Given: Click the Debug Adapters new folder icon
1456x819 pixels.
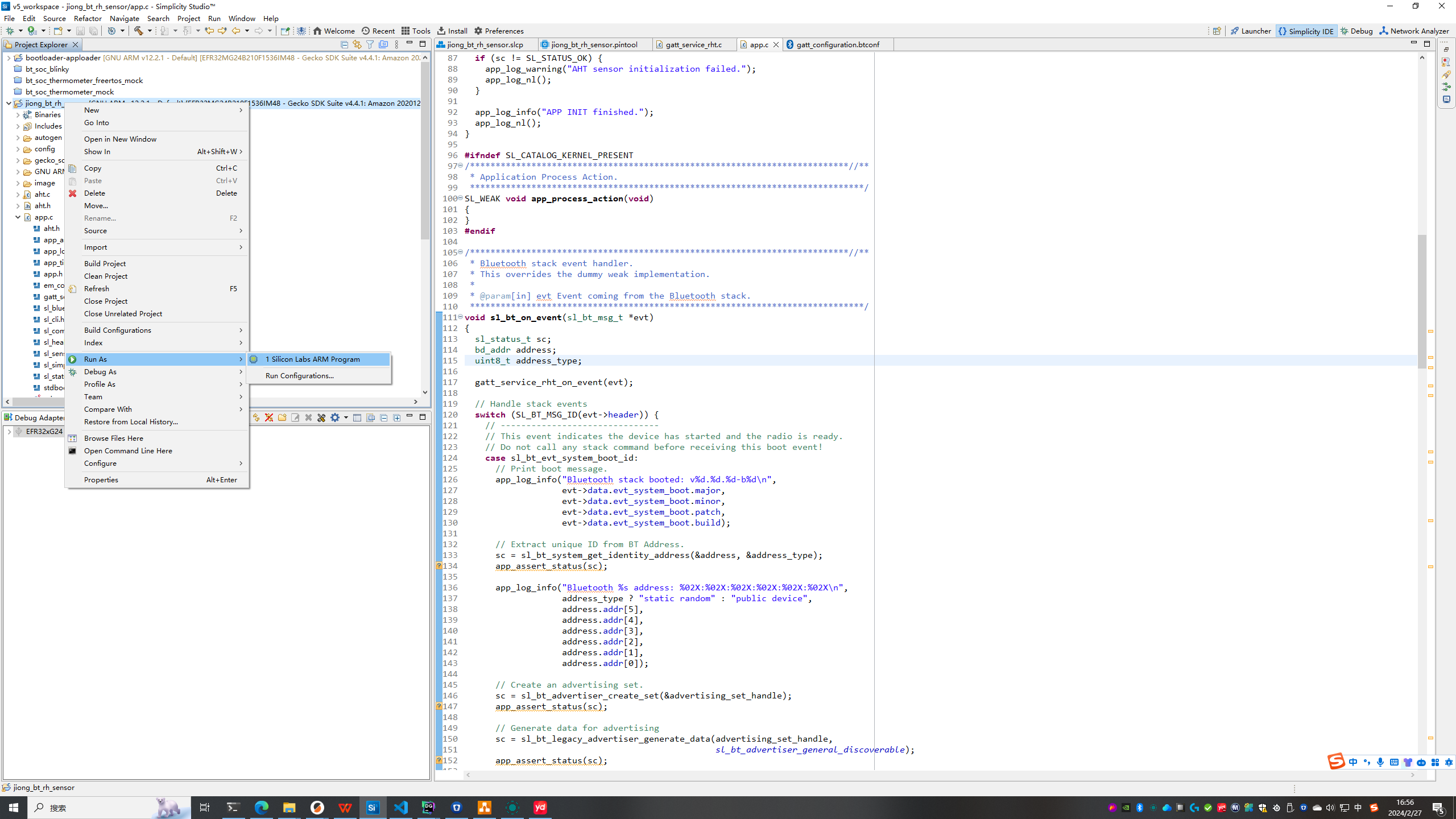Looking at the screenshot, I should pyautogui.click(x=282, y=417).
